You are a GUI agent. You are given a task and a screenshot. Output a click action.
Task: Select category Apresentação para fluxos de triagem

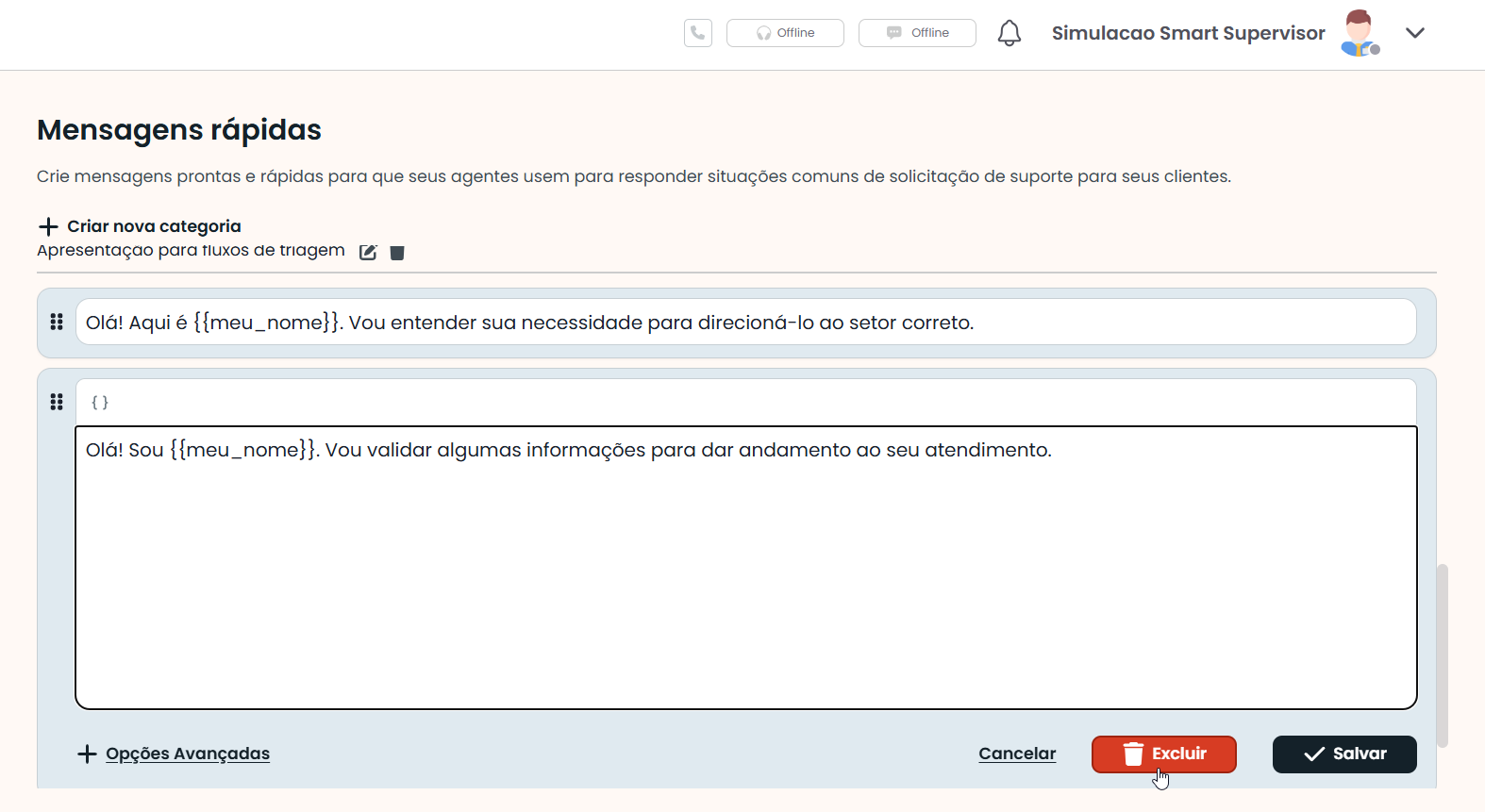pos(191,251)
